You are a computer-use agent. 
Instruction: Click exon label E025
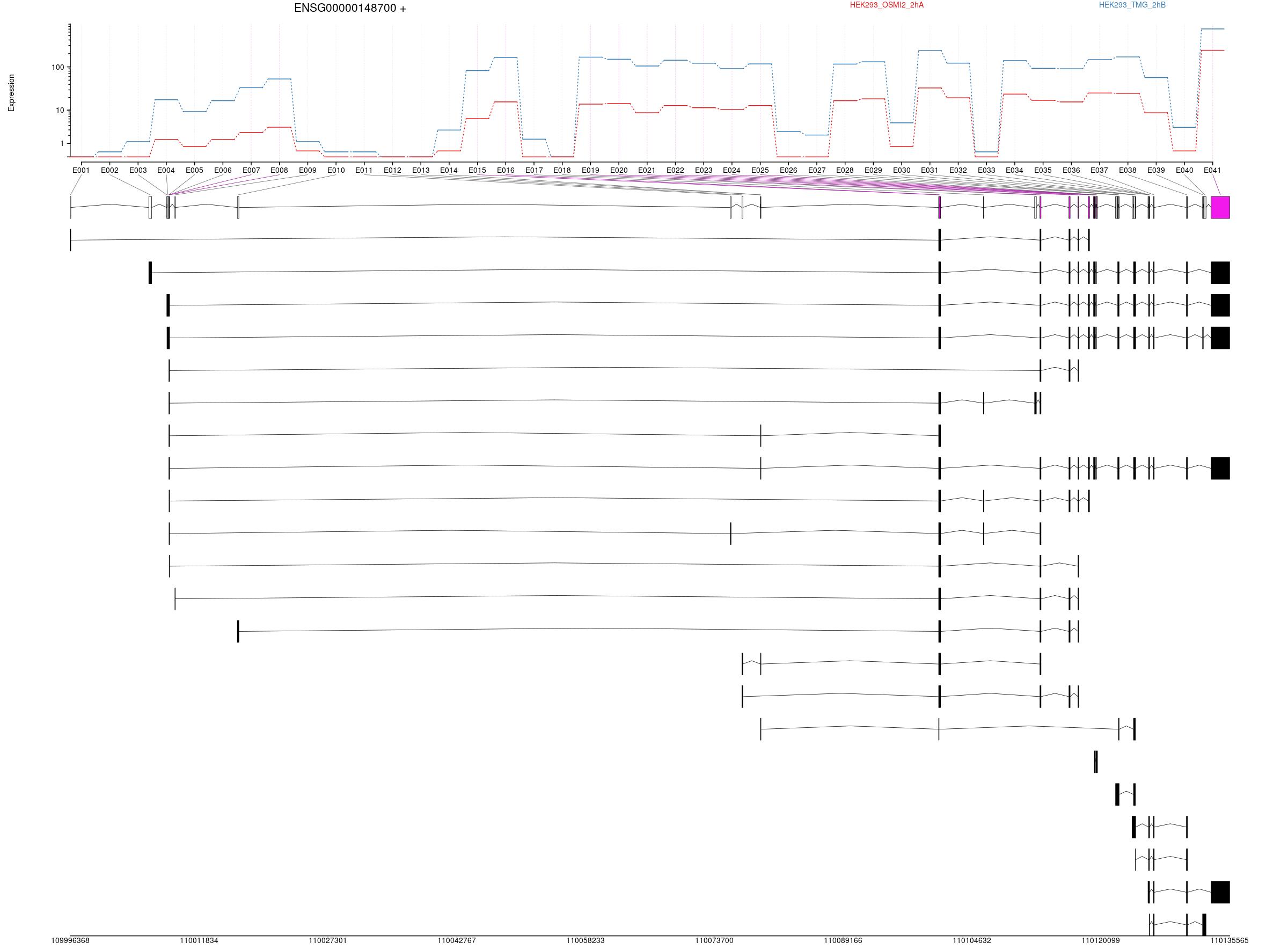pyautogui.click(x=760, y=170)
